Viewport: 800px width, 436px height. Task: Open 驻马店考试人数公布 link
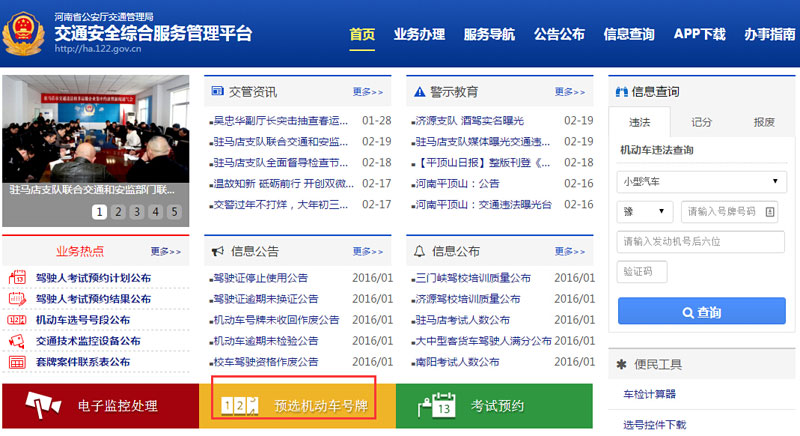(x=462, y=320)
